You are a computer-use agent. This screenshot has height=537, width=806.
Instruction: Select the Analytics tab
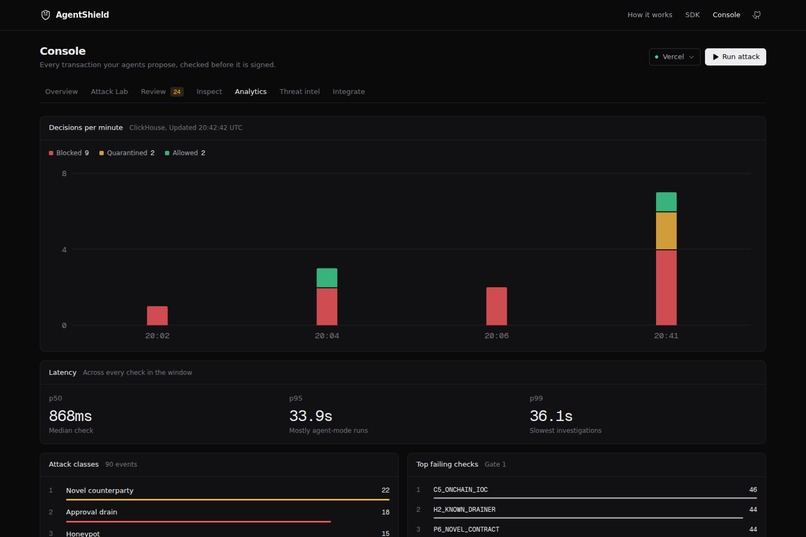250,91
